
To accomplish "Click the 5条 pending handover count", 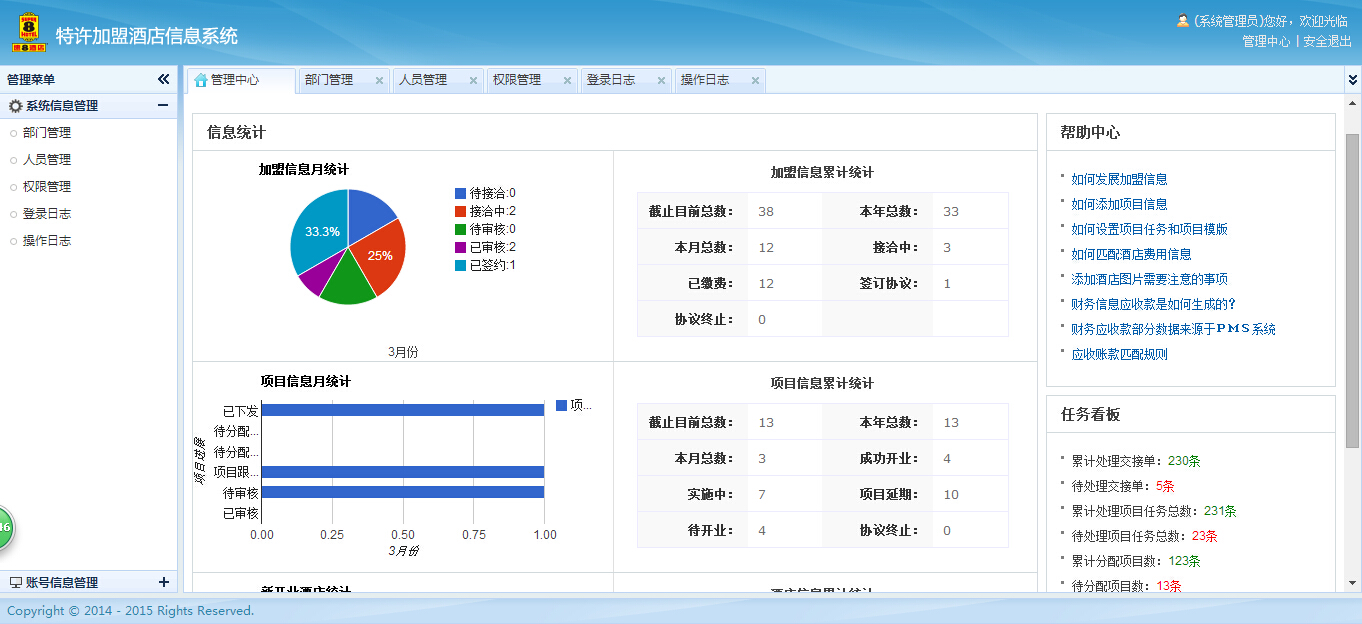I will (x=1165, y=486).
